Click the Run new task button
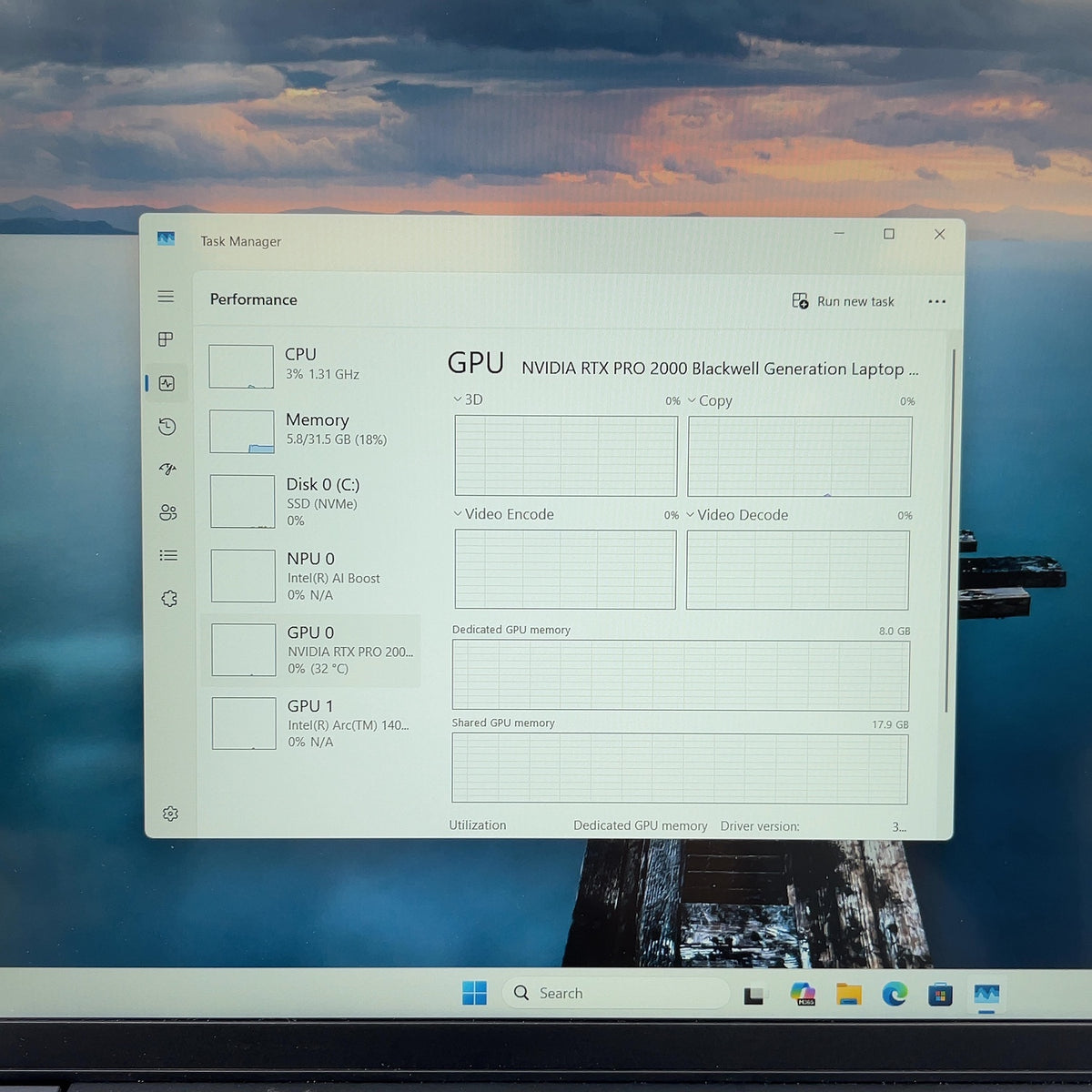 tap(844, 301)
